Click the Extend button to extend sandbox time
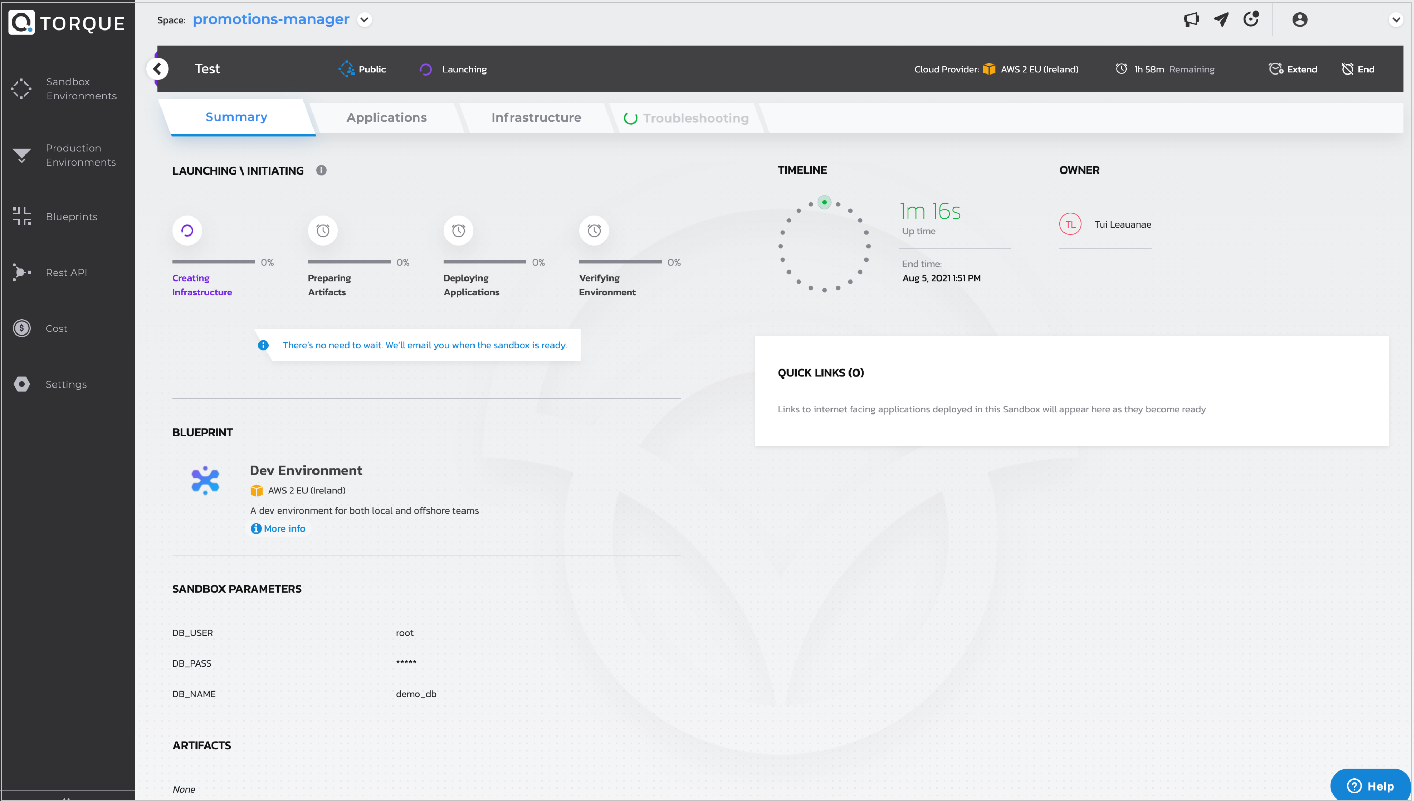Screen dimensions: 1414x801 [1292, 68]
